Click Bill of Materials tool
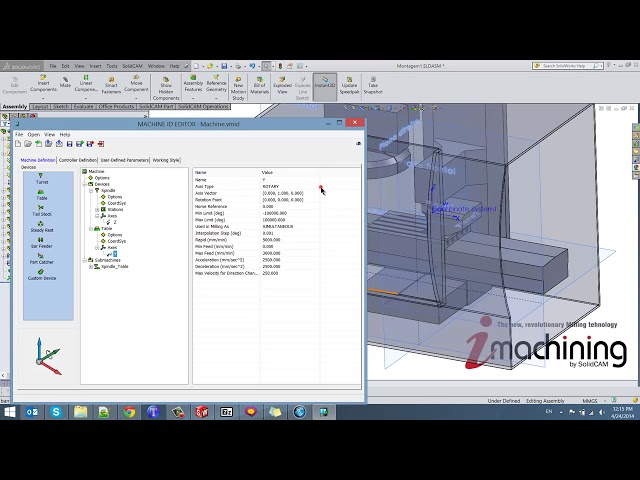The height and width of the screenshot is (480, 640). coord(260,85)
